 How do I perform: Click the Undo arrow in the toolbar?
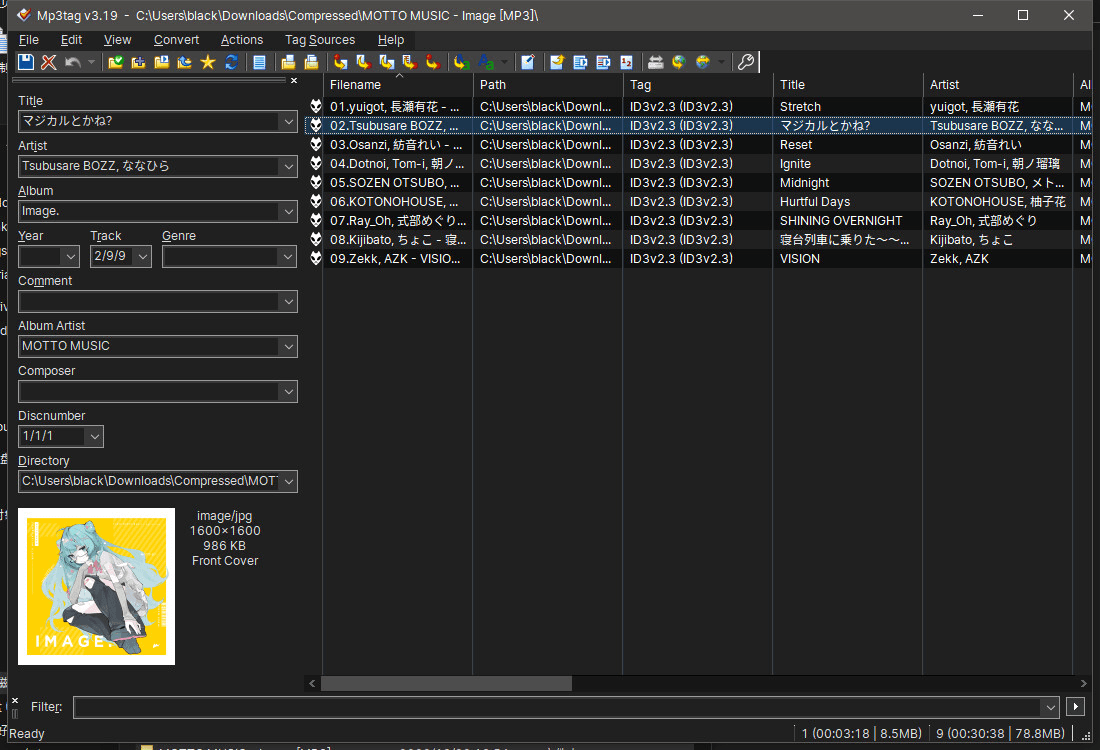[72, 62]
